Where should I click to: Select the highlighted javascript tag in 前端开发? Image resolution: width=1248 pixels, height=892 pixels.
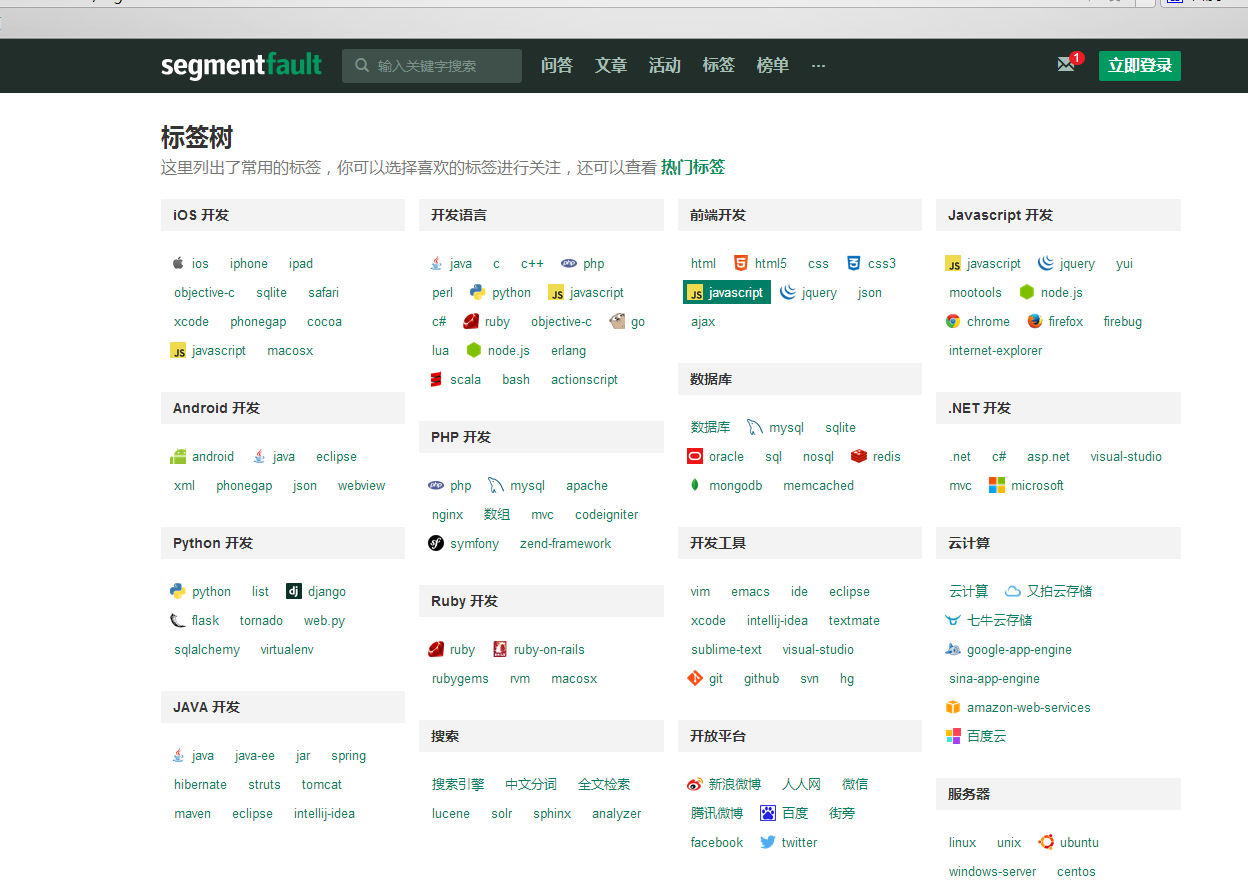[727, 292]
